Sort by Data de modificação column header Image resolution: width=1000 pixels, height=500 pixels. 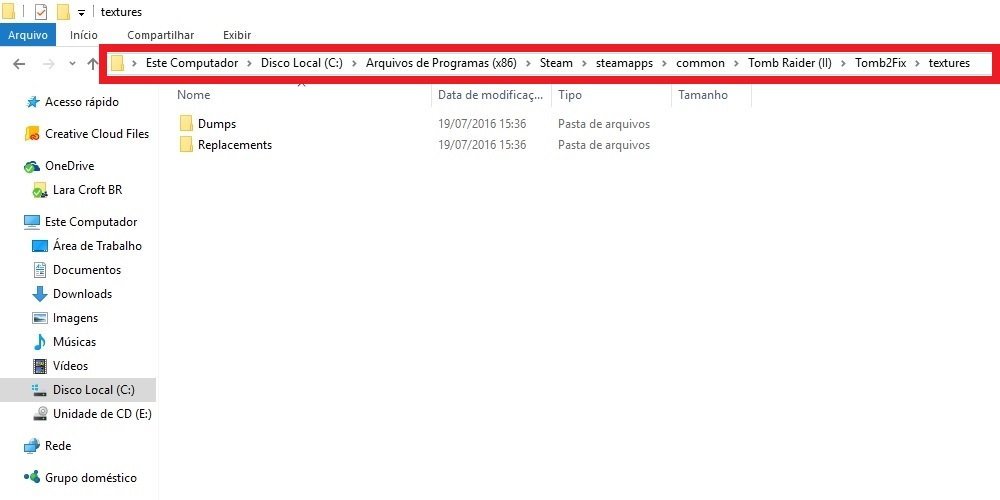tap(490, 95)
